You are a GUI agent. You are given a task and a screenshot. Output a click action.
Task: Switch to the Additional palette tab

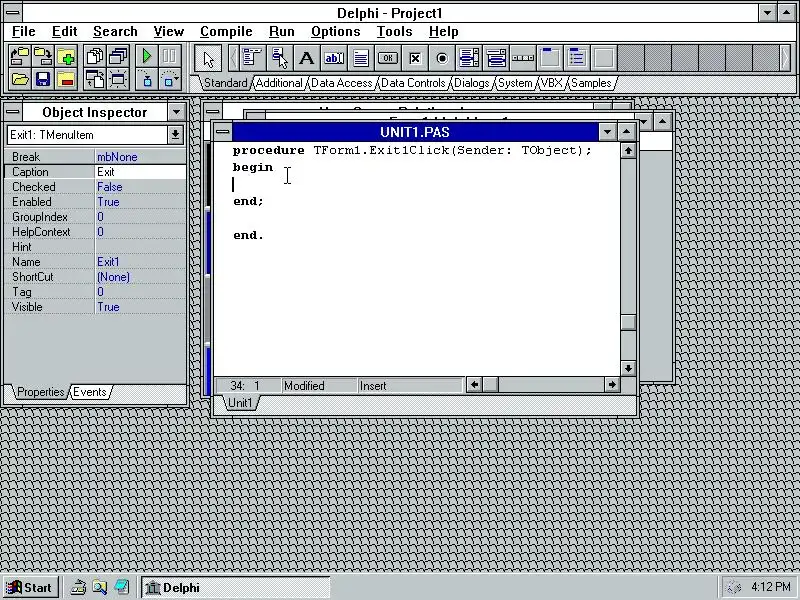click(x=279, y=83)
